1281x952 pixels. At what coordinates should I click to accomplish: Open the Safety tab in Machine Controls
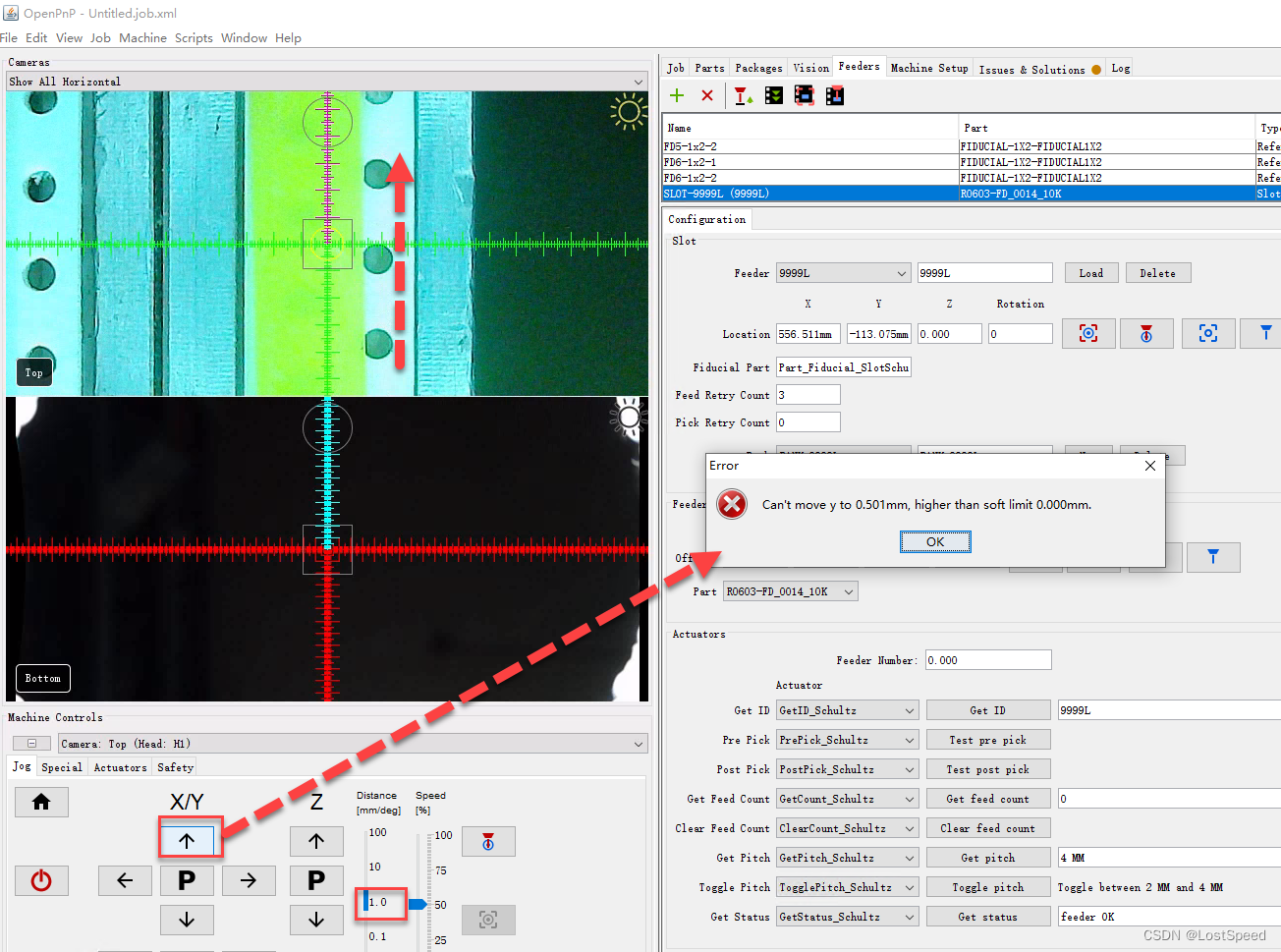click(175, 767)
